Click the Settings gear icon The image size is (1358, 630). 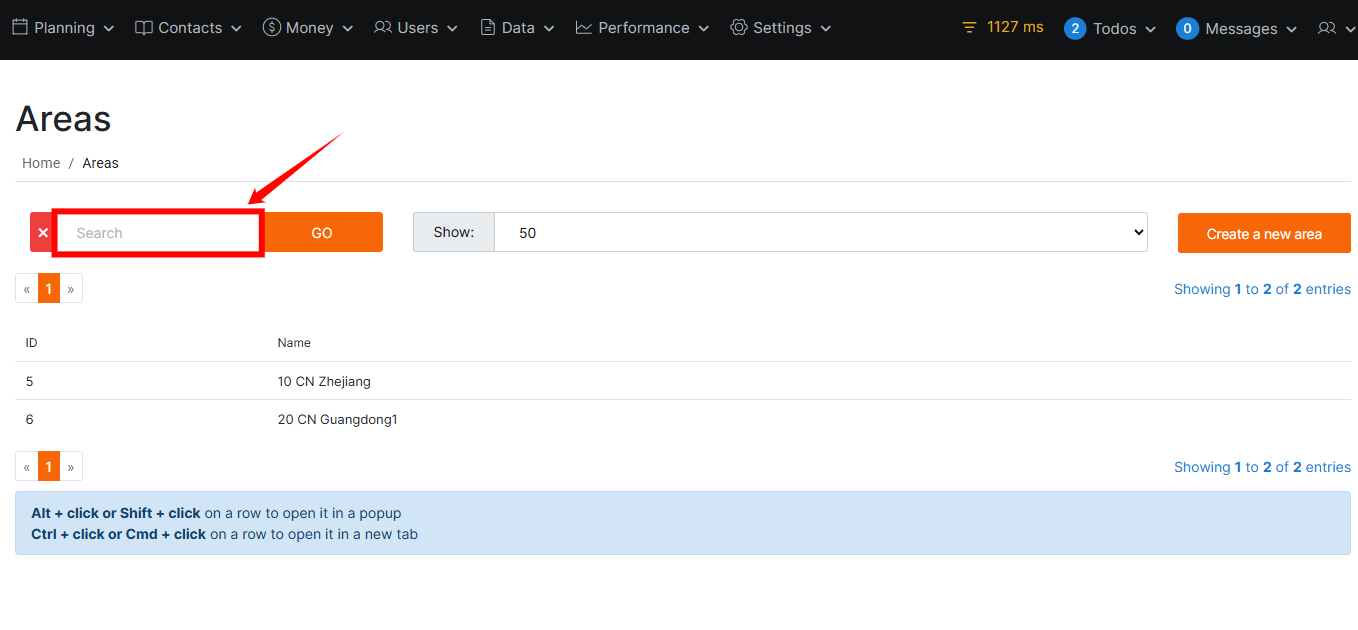click(x=739, y=28)
